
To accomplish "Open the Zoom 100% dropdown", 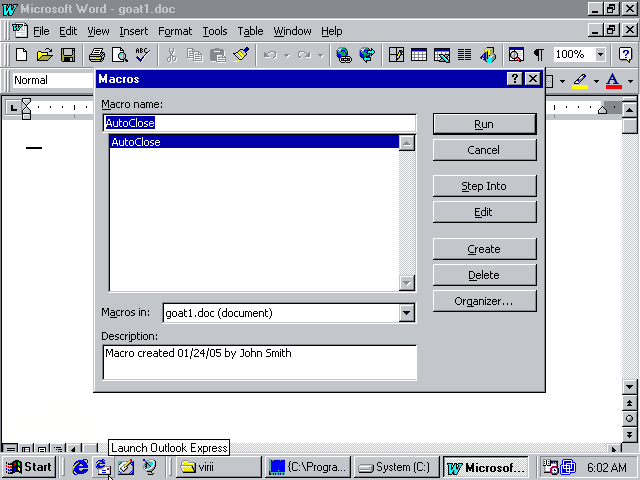I will pos(600,54).
